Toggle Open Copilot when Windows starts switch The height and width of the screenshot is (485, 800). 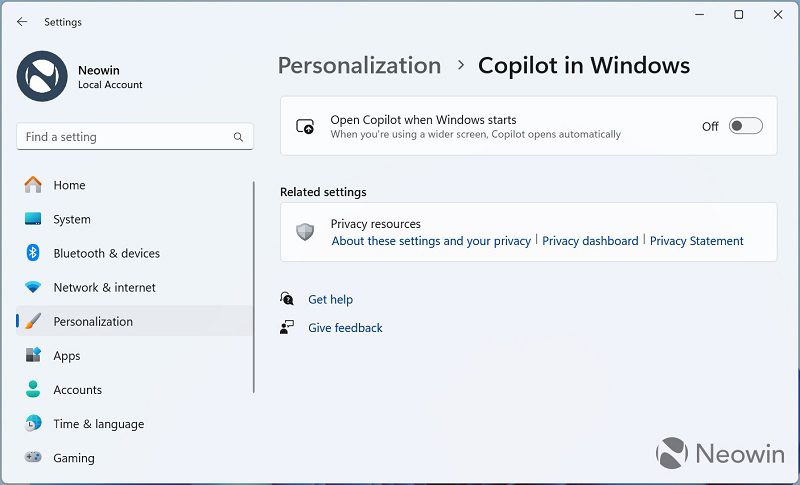745,126
